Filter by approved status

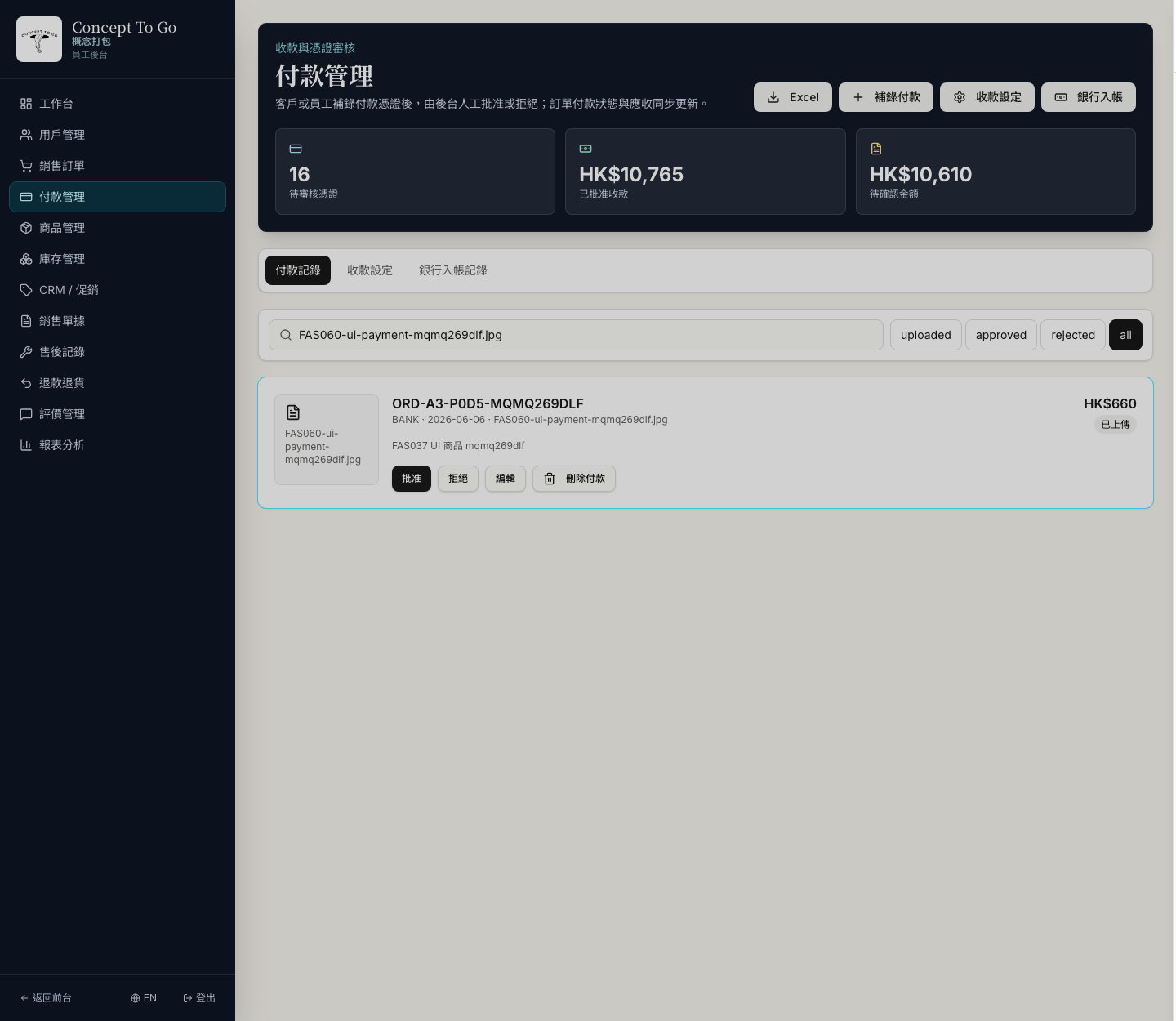1001,335
